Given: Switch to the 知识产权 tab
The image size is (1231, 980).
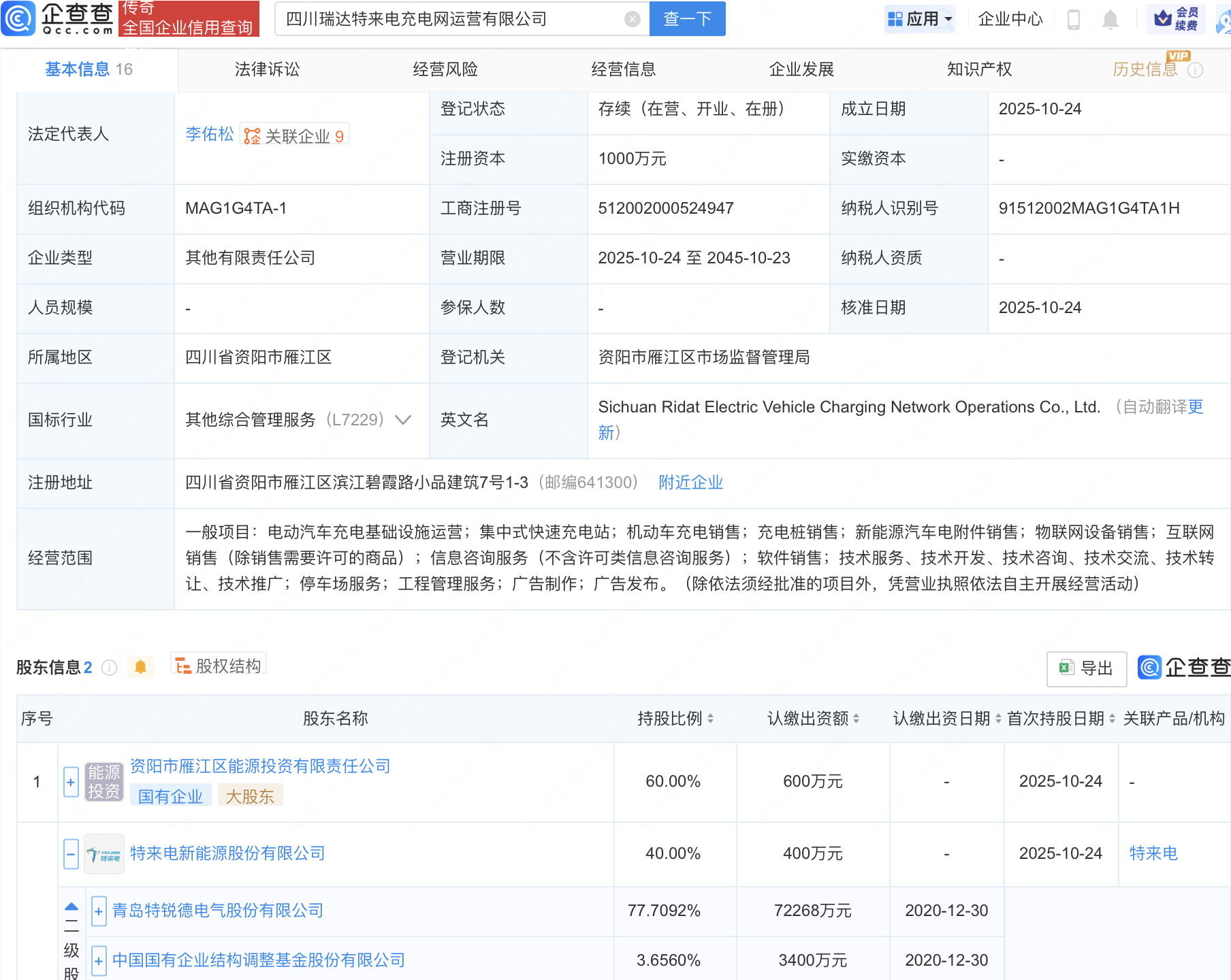Looking at the screenshot, I should [979, 69].
